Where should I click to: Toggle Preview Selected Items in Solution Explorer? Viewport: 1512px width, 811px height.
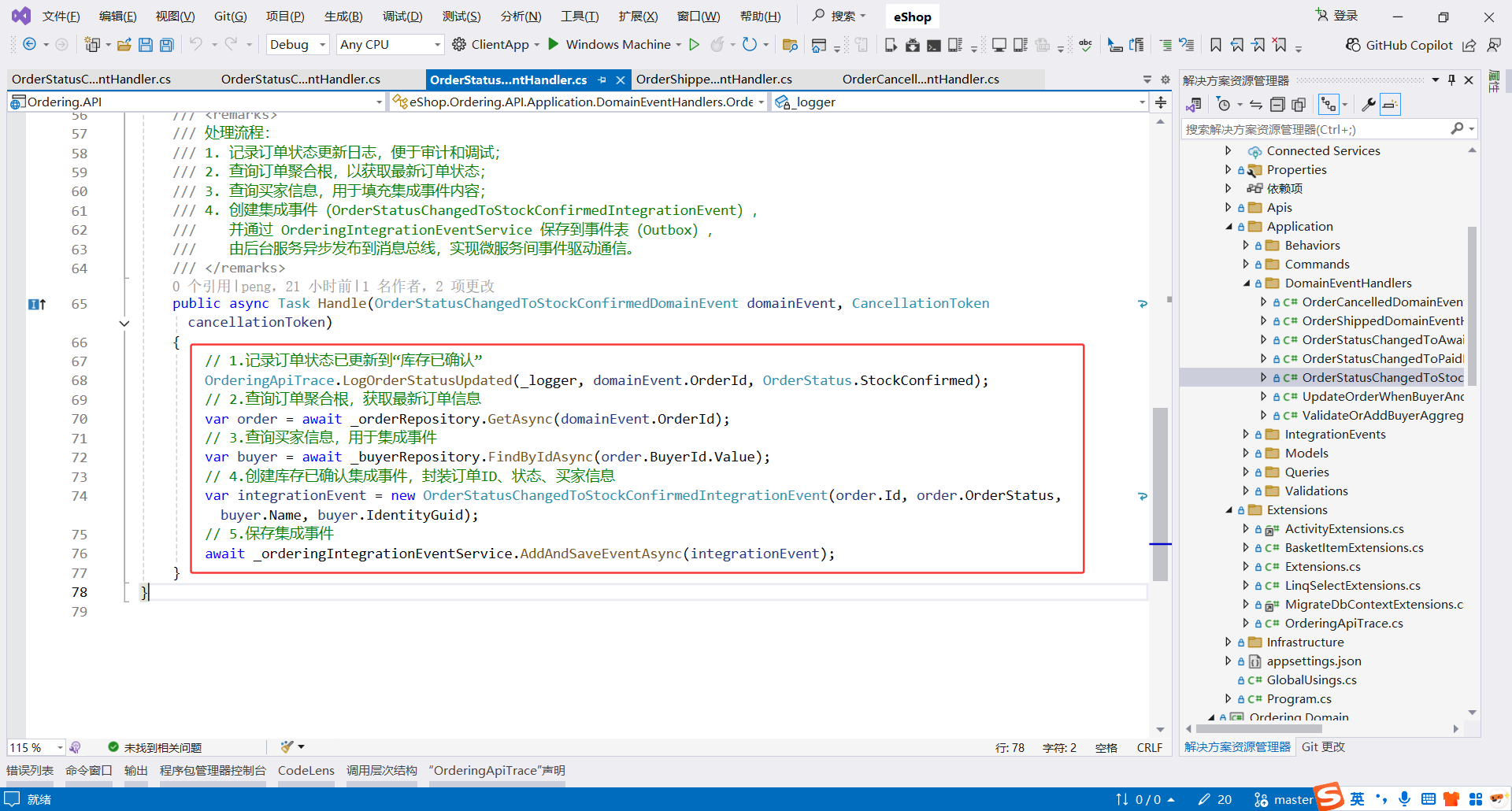point(1391,105)
